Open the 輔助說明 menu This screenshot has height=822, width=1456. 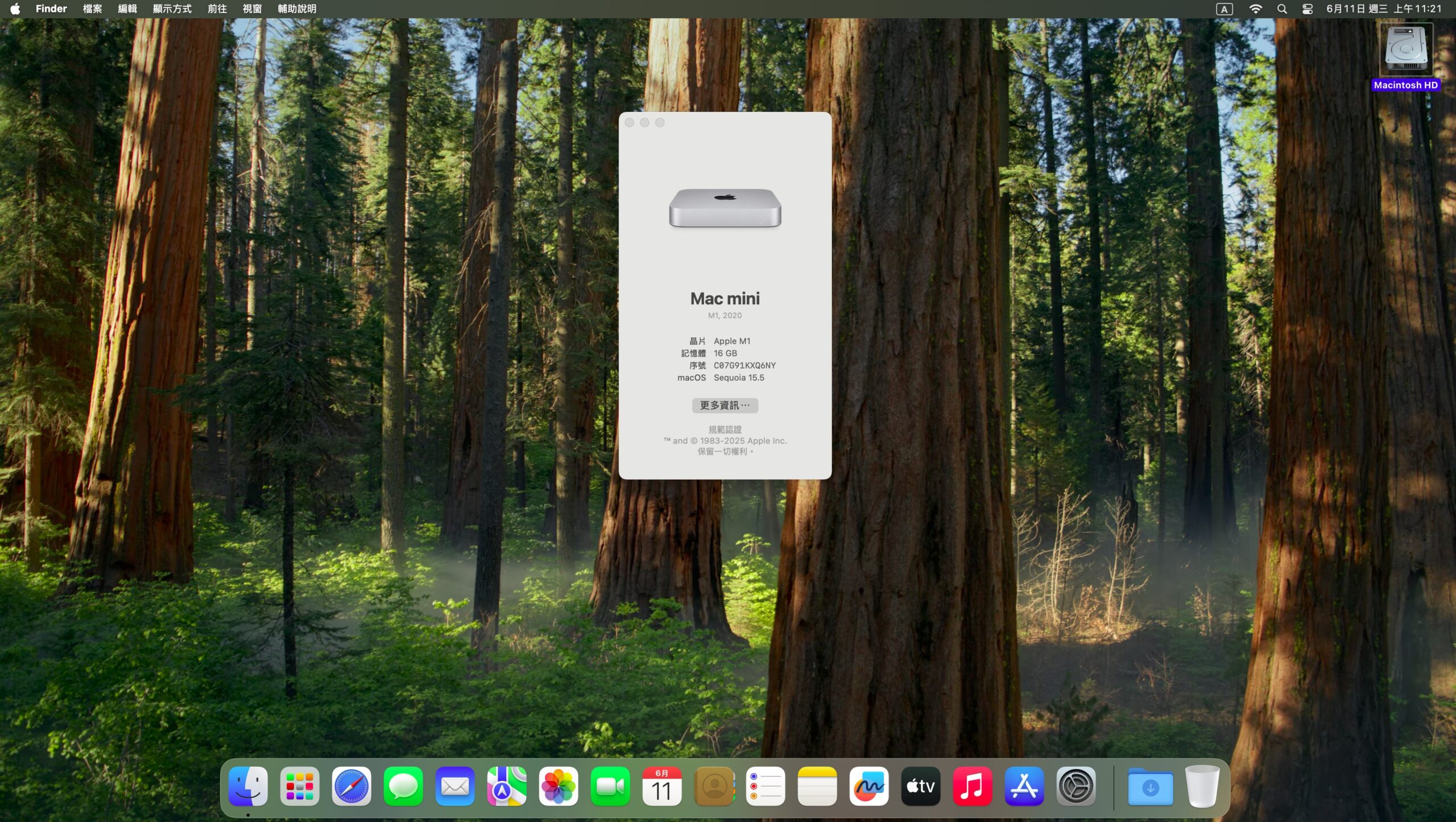tap(297, 9)
